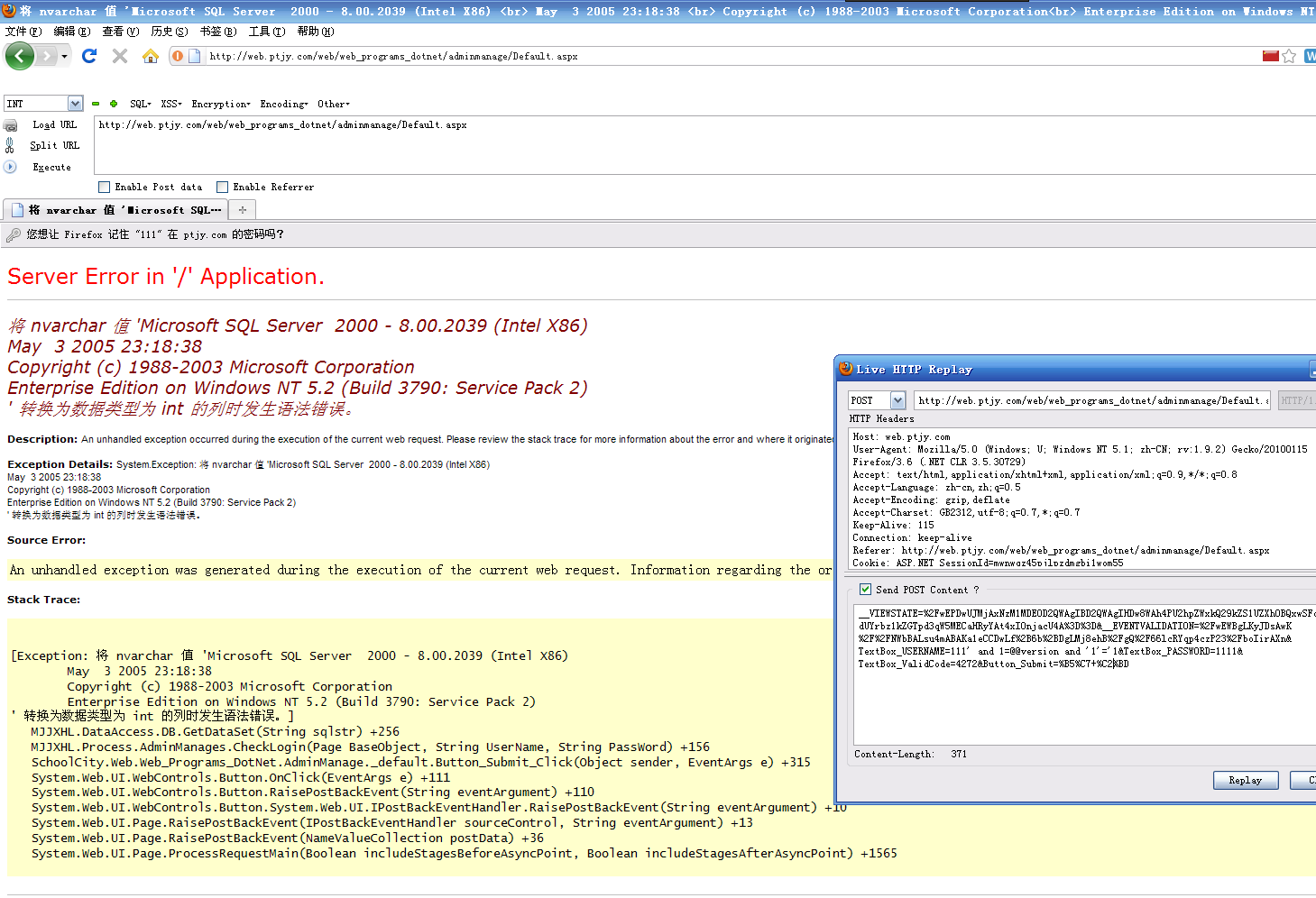Click the Firefox icon in Live HTTP Replay title
The width and height of the screenshot is (1316, 898).
pyautogui.click(x=846, y=369)
